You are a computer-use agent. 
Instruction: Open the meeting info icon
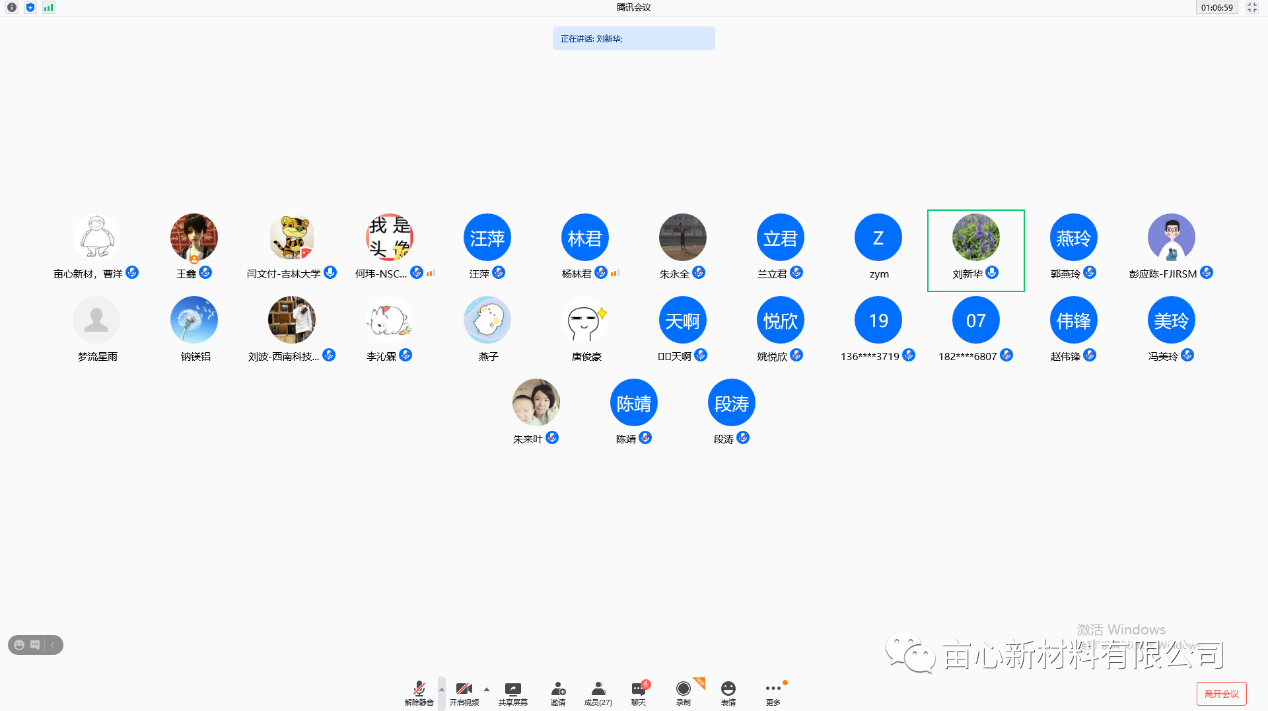click(12, 7)
